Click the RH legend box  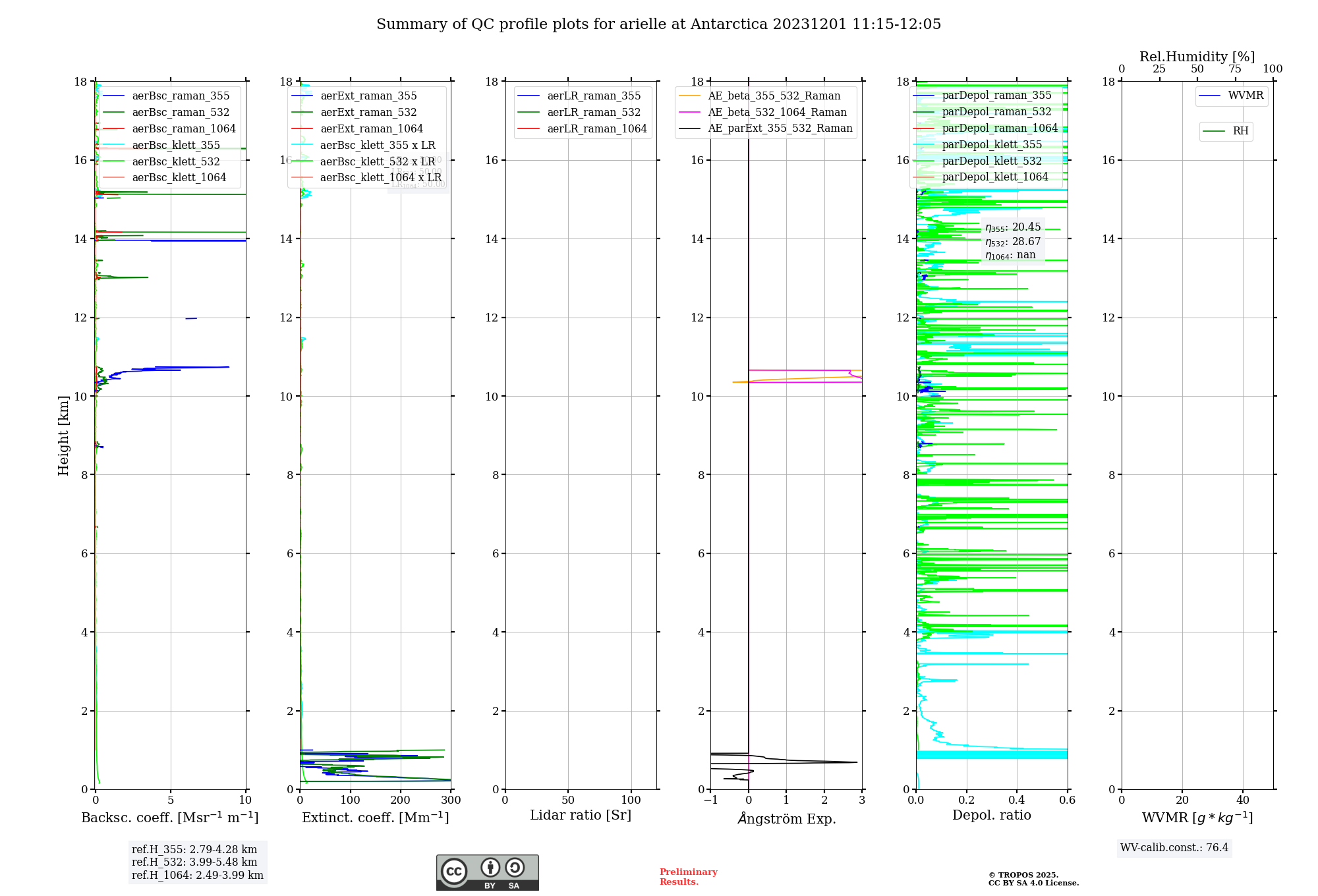point(1226,132)
